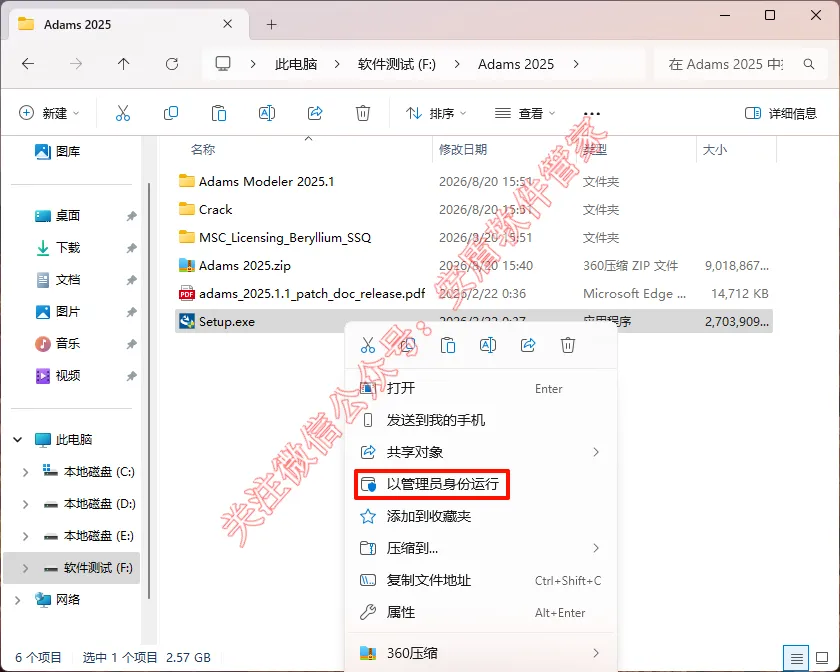Viewport: 840px width, 672px height.
Task: Click the Paste icon in the toolbar
Action: [219, 113]
